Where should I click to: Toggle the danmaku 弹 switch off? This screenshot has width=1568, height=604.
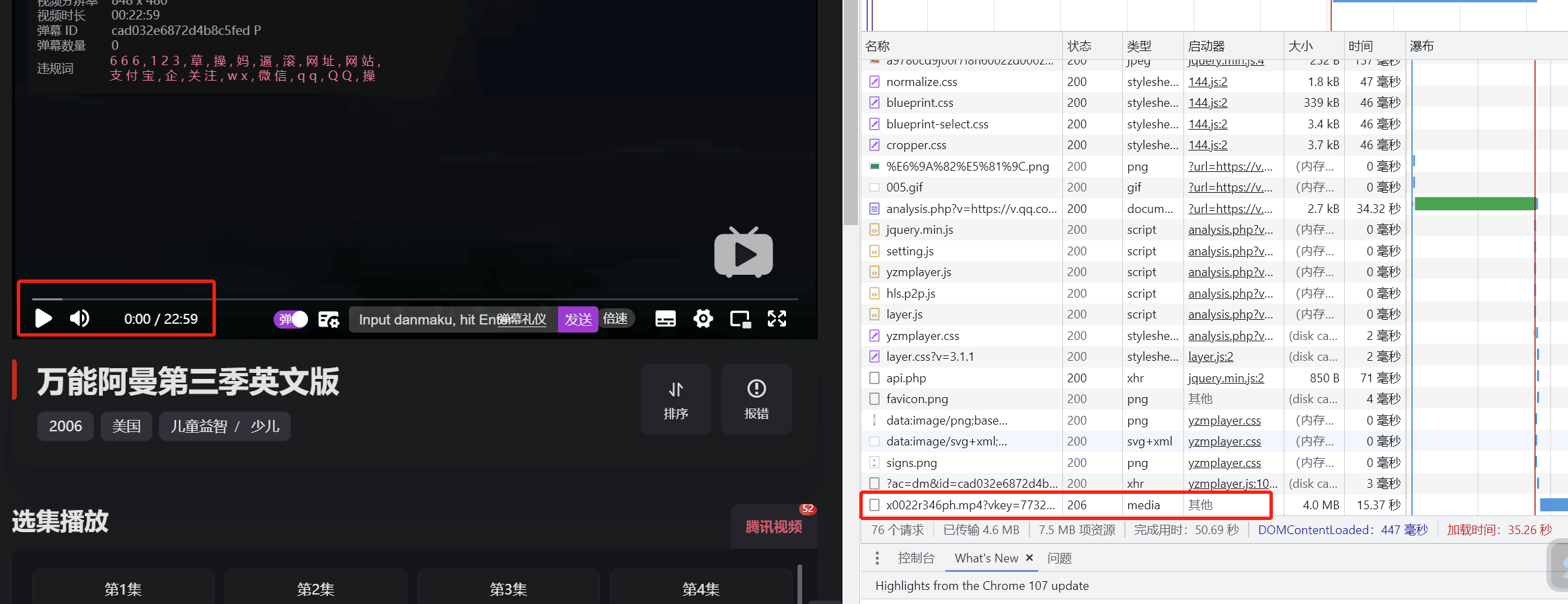click(x=291, y=319)
